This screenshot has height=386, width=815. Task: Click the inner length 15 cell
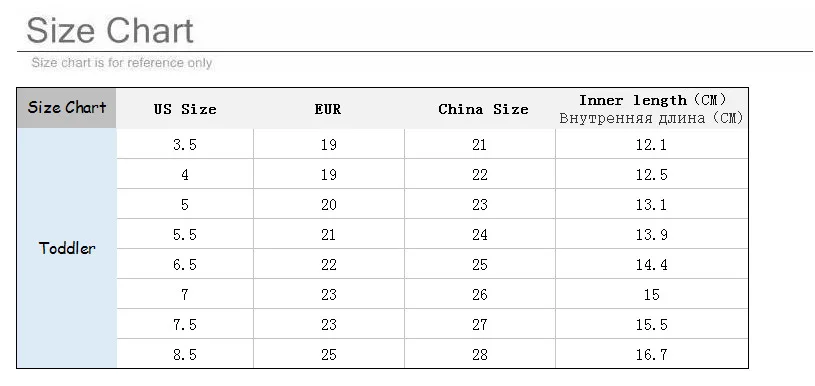652,295
